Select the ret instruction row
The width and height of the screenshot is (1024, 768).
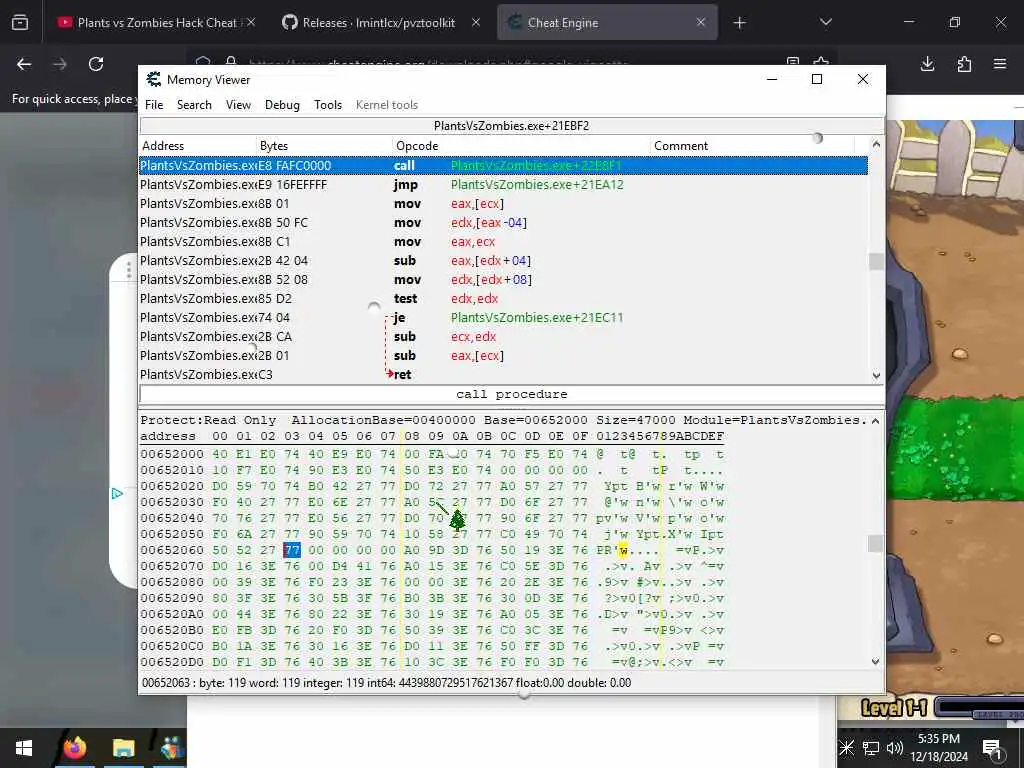click(x=504, y=374)
